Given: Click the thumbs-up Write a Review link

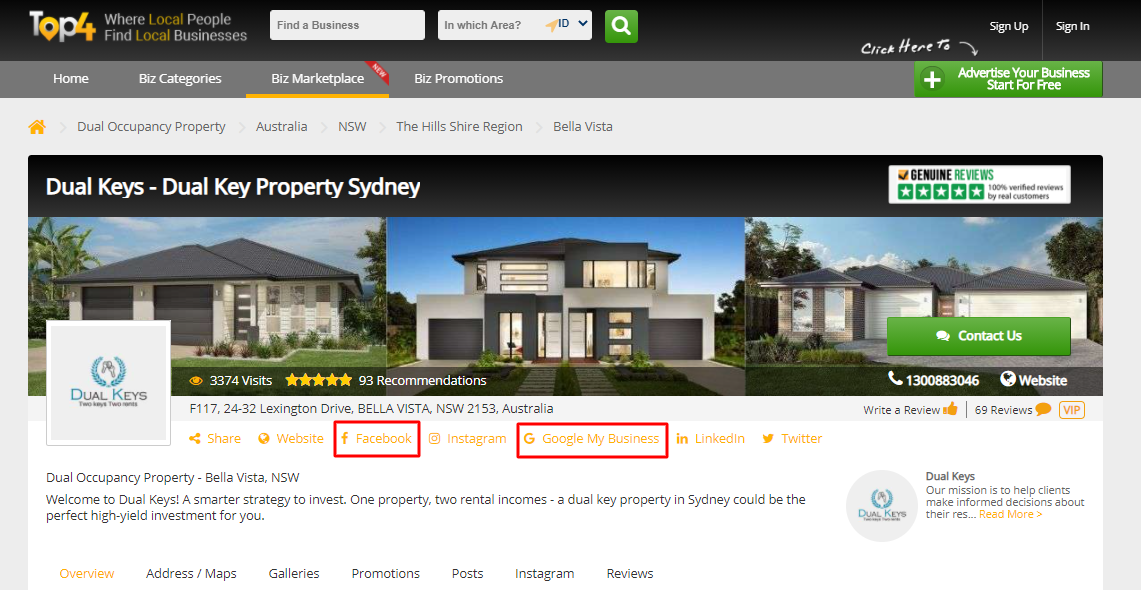Looking at the screenshot, I should tap(910, 410).
